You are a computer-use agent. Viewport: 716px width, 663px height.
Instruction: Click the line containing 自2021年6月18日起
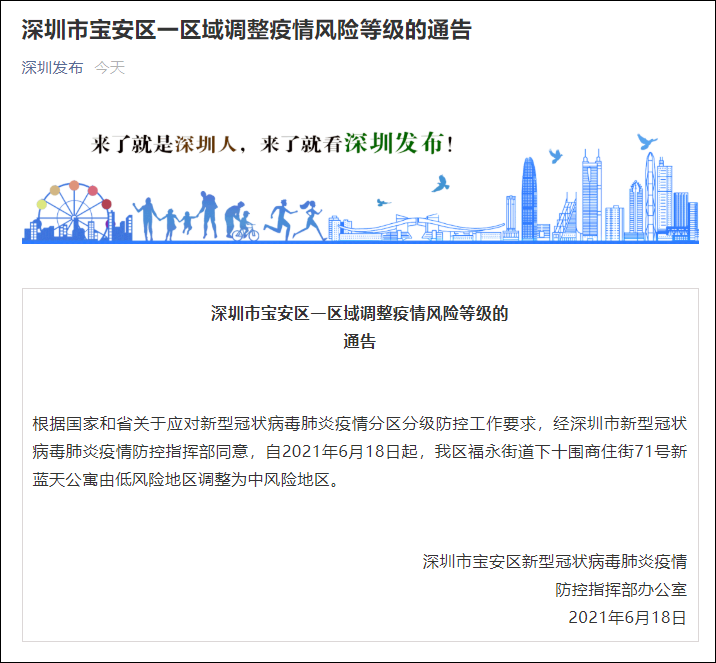pyautogui.click(x=360, y=452)
